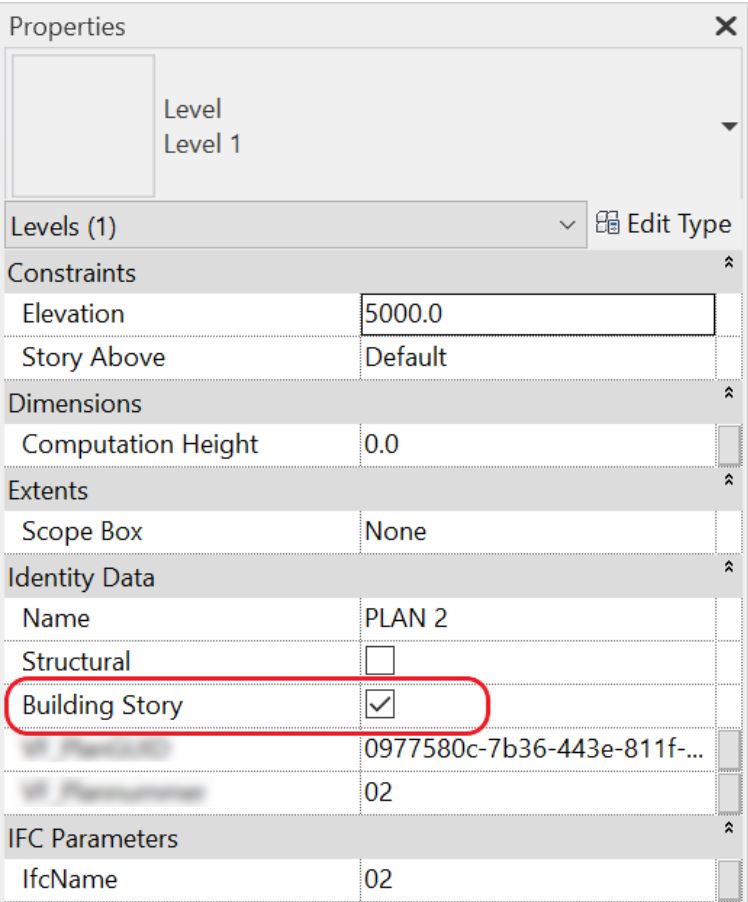Viewport: 748px width, 902px height.
Task: Click the IfcName value 02
Action: click(538, 880)
